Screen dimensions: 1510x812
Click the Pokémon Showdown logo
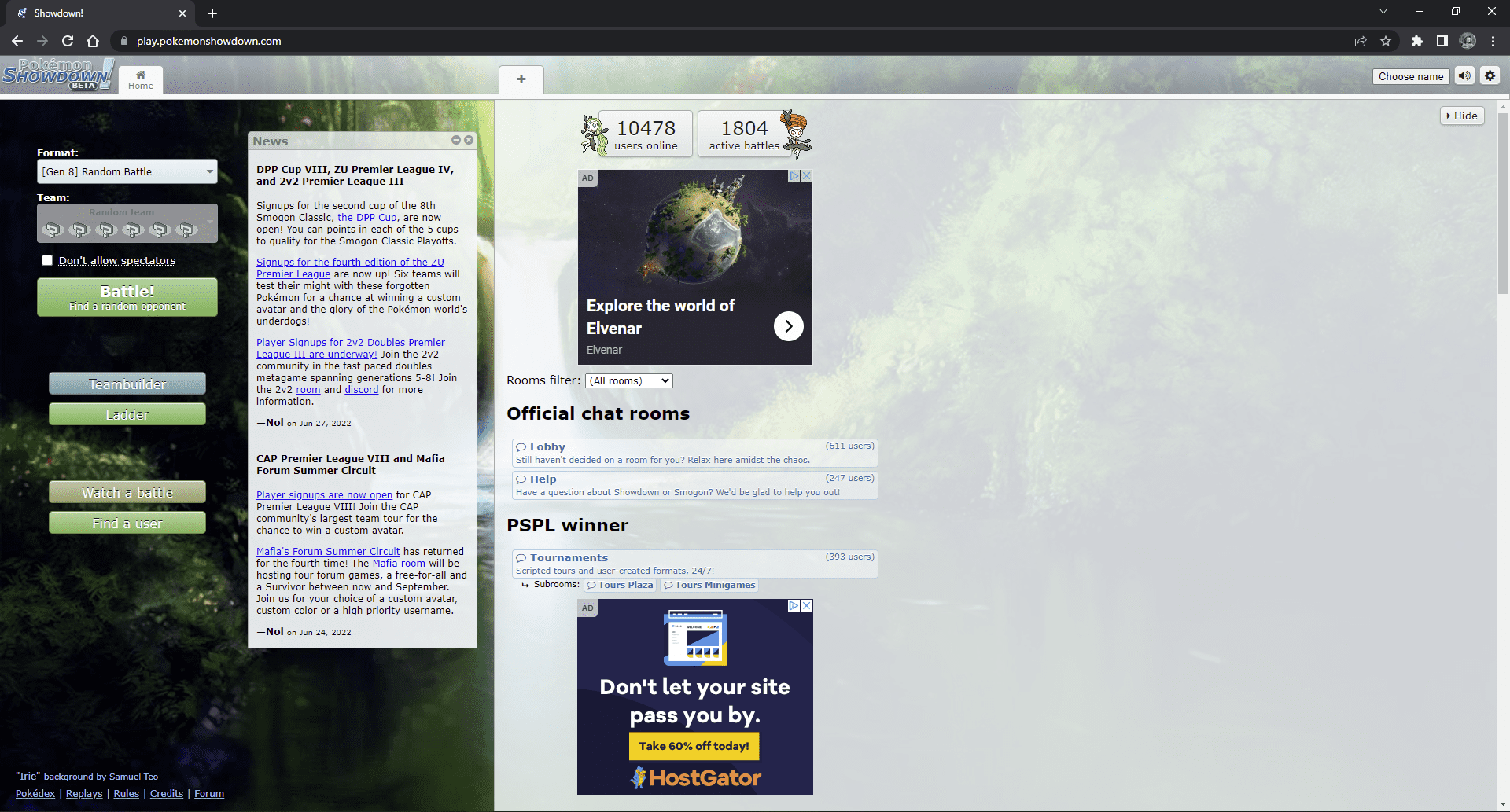(57, 75)
